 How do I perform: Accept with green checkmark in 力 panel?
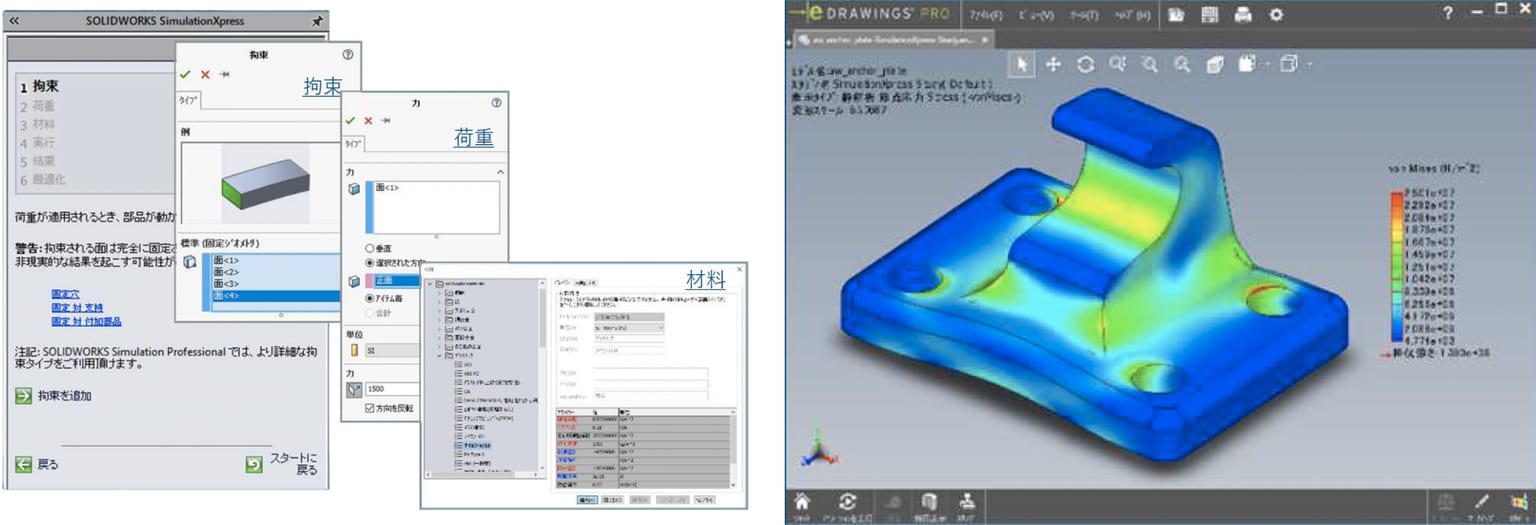pyautogui.click(x=350, y=120)
